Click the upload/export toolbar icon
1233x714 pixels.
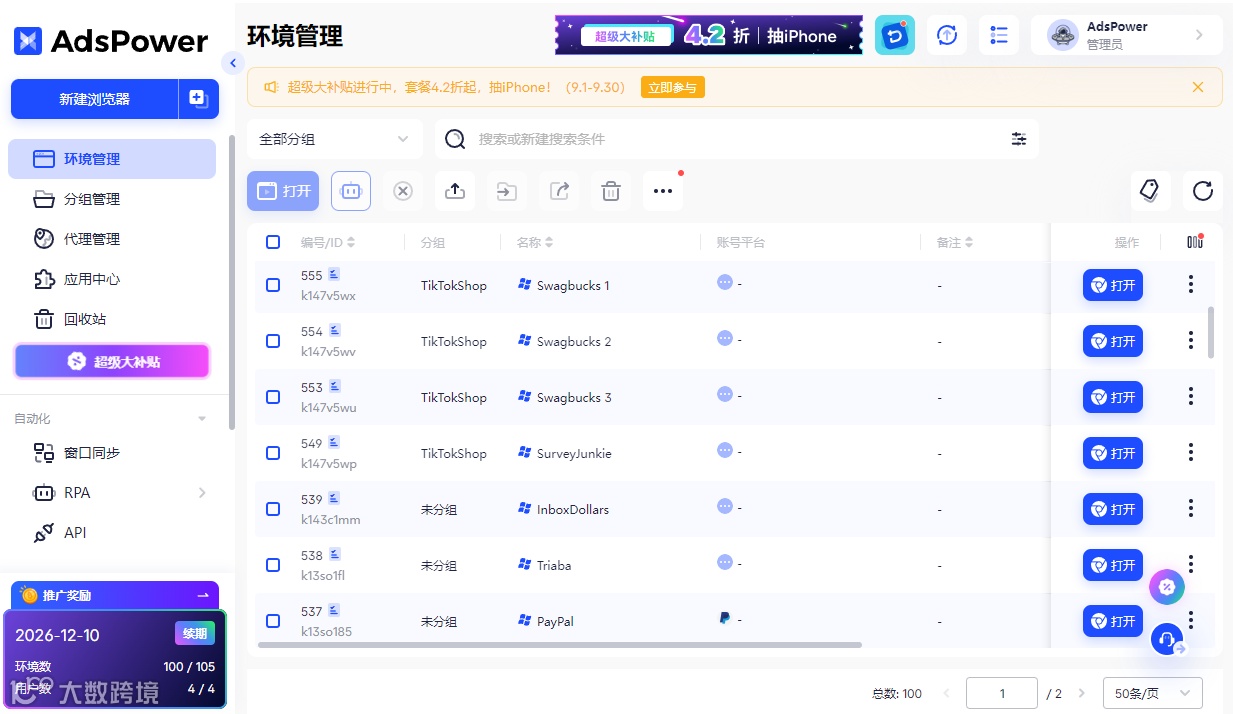point(455,191)
